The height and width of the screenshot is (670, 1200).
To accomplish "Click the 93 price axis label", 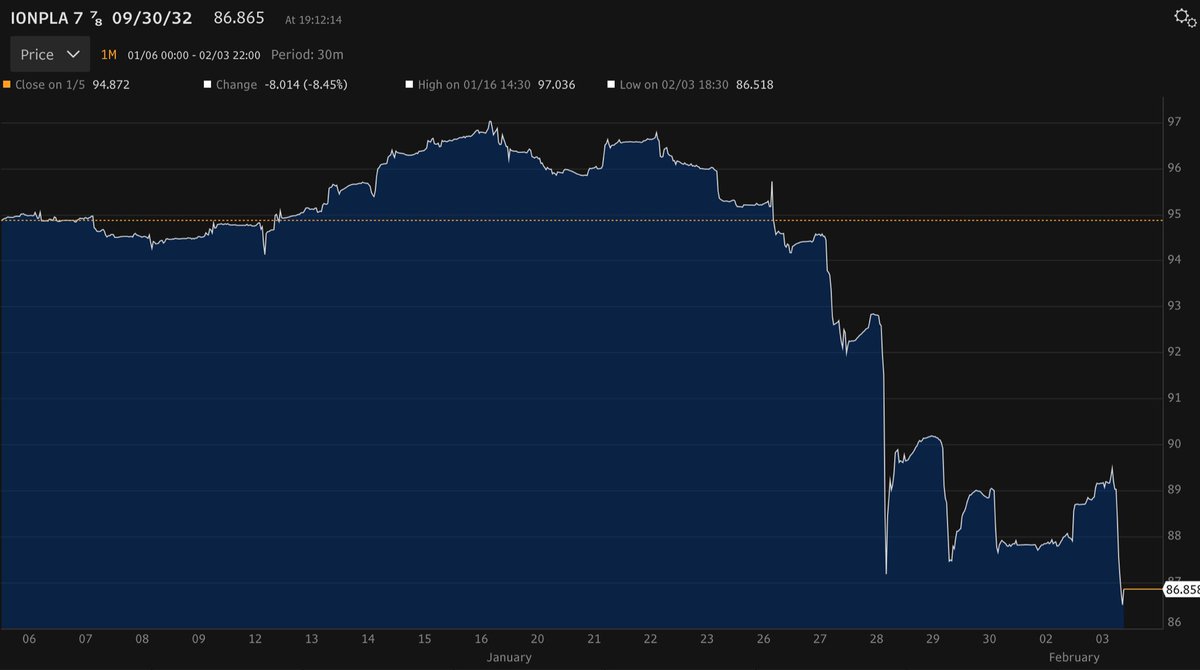I will click(1175, 306).
